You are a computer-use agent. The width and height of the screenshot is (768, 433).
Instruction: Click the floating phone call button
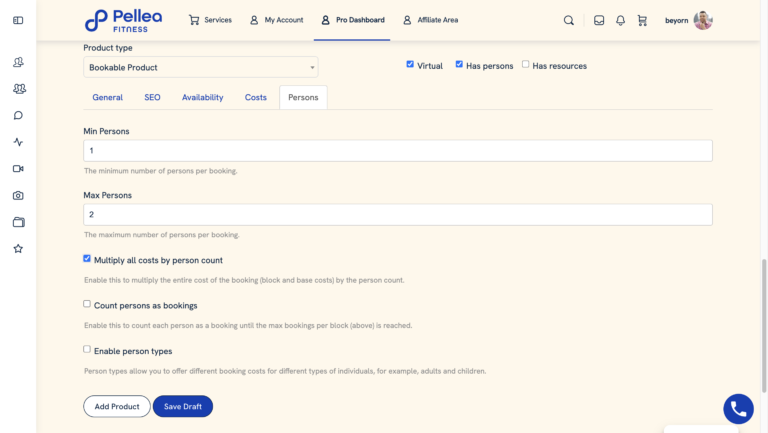tap(738, 409)
